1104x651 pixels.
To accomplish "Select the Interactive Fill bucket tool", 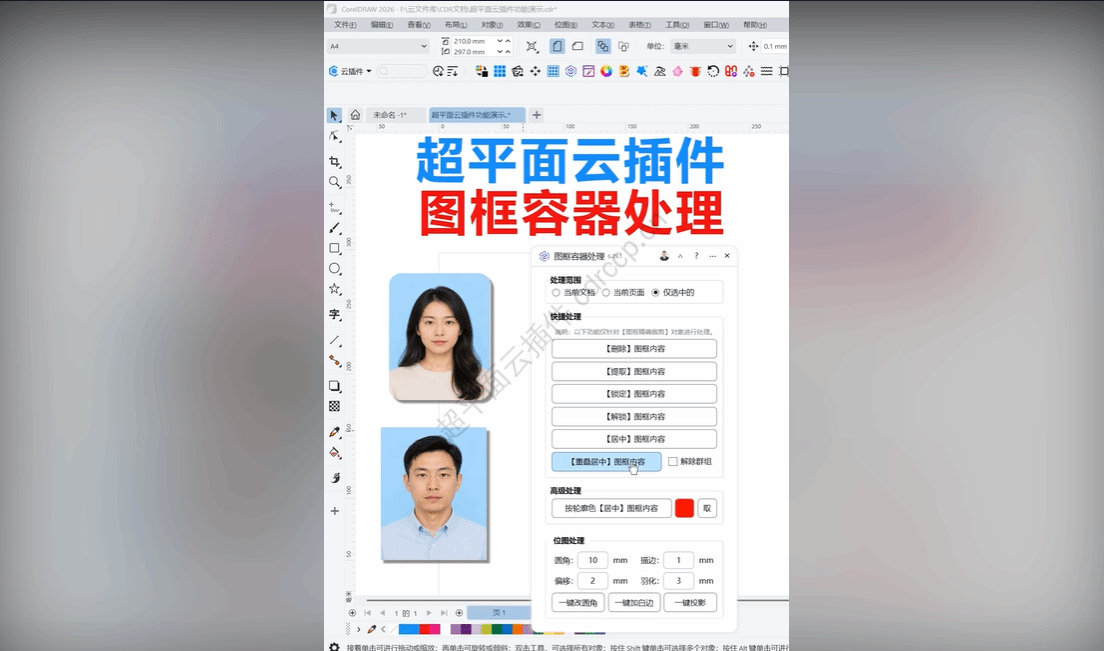I will [x=334, y=453].
